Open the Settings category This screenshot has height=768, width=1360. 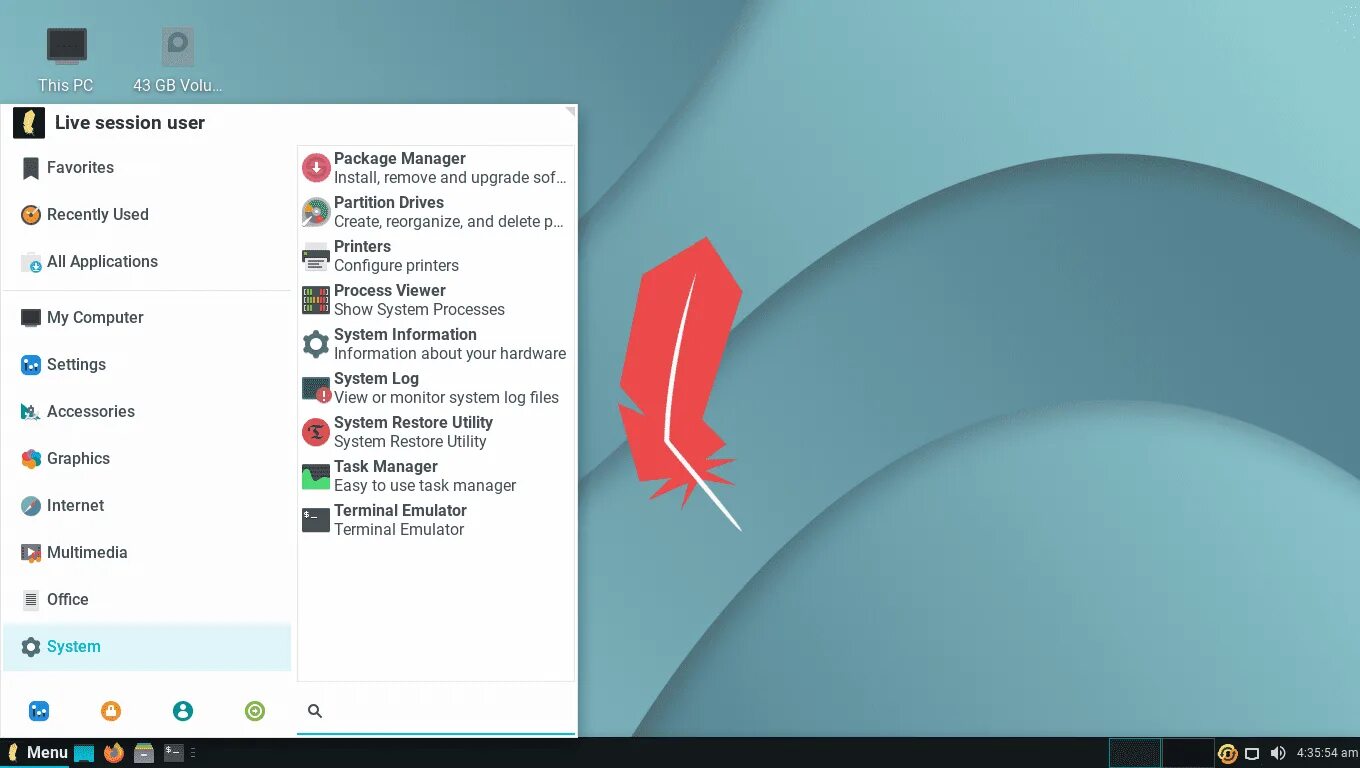pyautogui.click(x=147, y=365)
